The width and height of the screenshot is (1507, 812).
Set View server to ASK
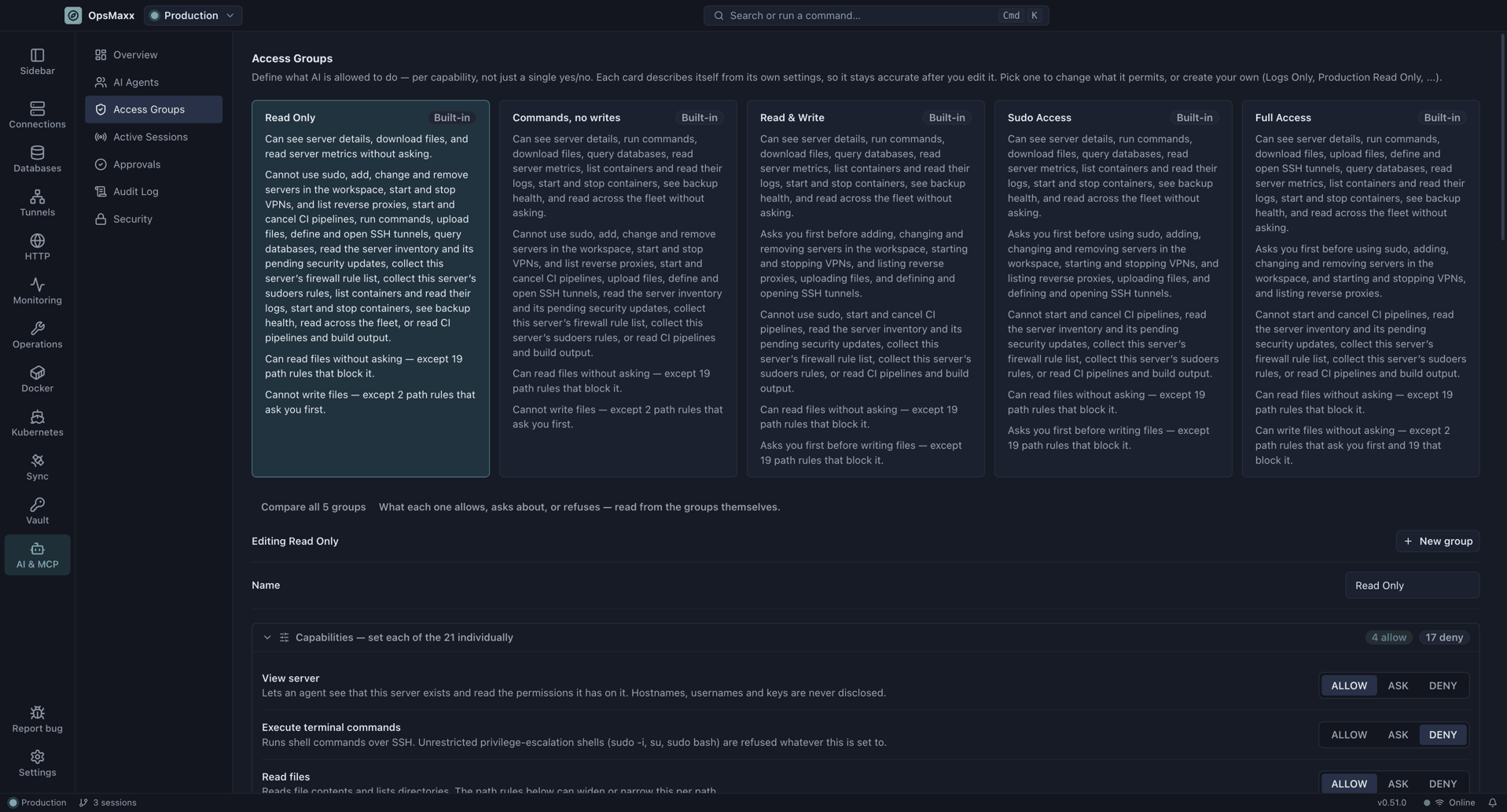(x=1398, y=685)
